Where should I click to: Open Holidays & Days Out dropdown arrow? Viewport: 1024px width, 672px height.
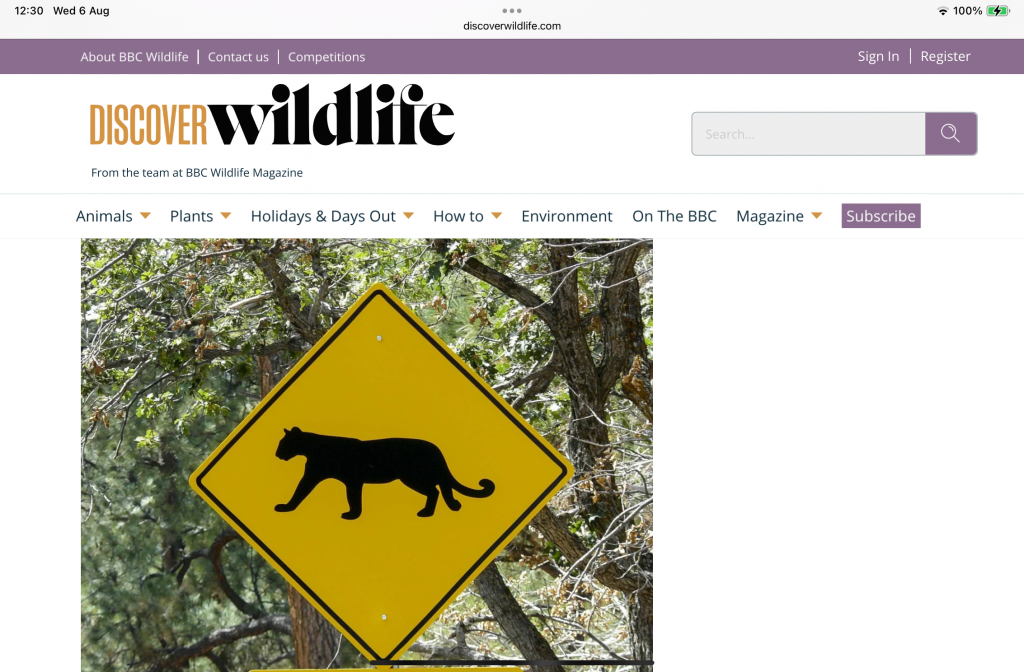(409, 216)
